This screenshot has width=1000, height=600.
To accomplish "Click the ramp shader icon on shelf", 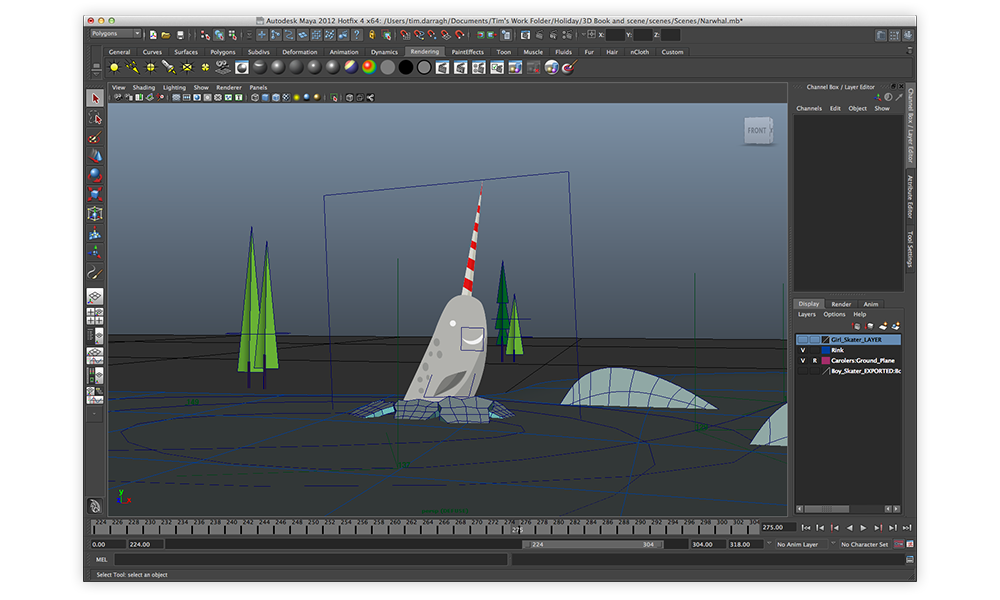I will tap(369, 67).
